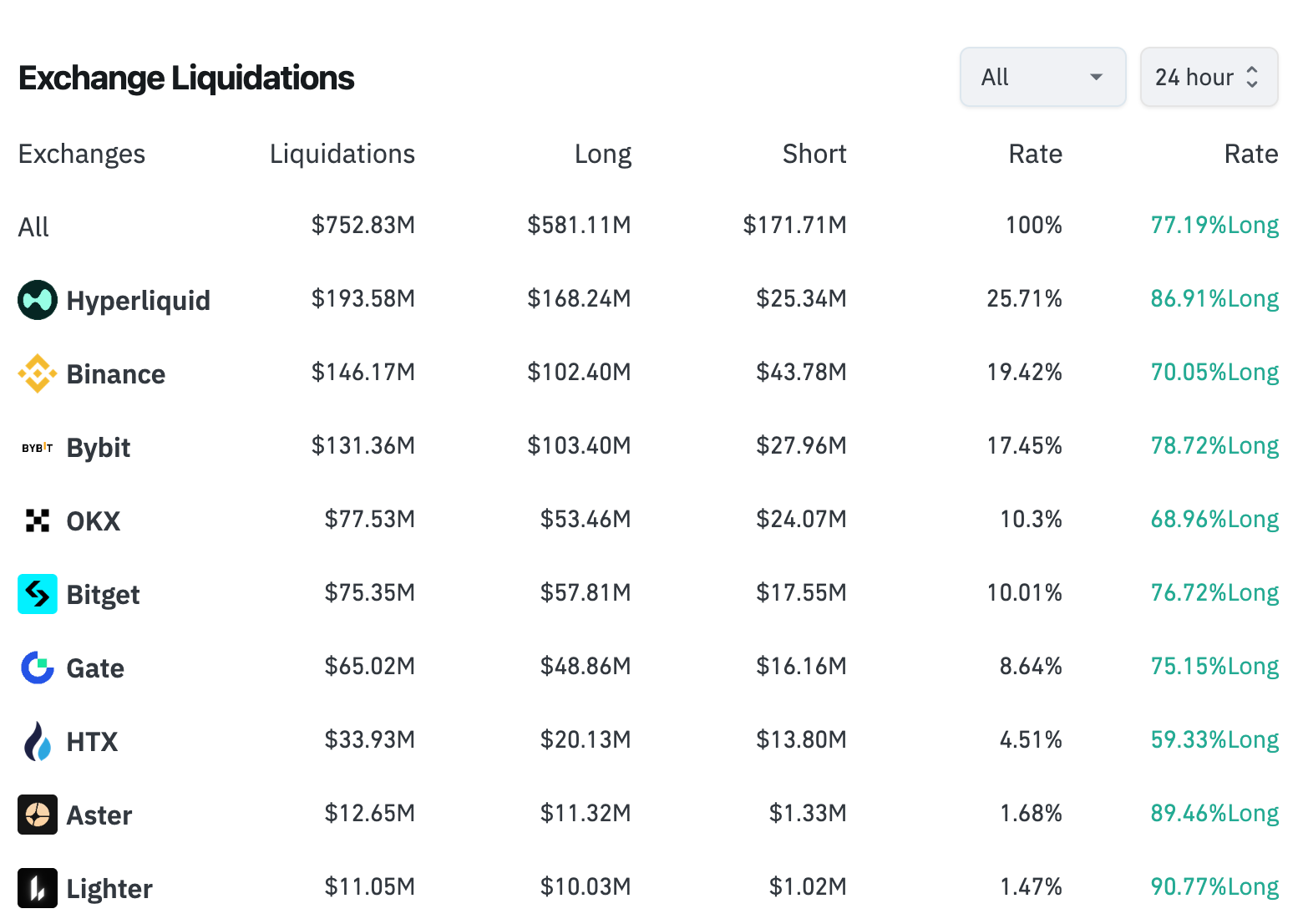The image size is (1303, 924).
Task: Click the Bitget exchange icon
Action: 37,594
